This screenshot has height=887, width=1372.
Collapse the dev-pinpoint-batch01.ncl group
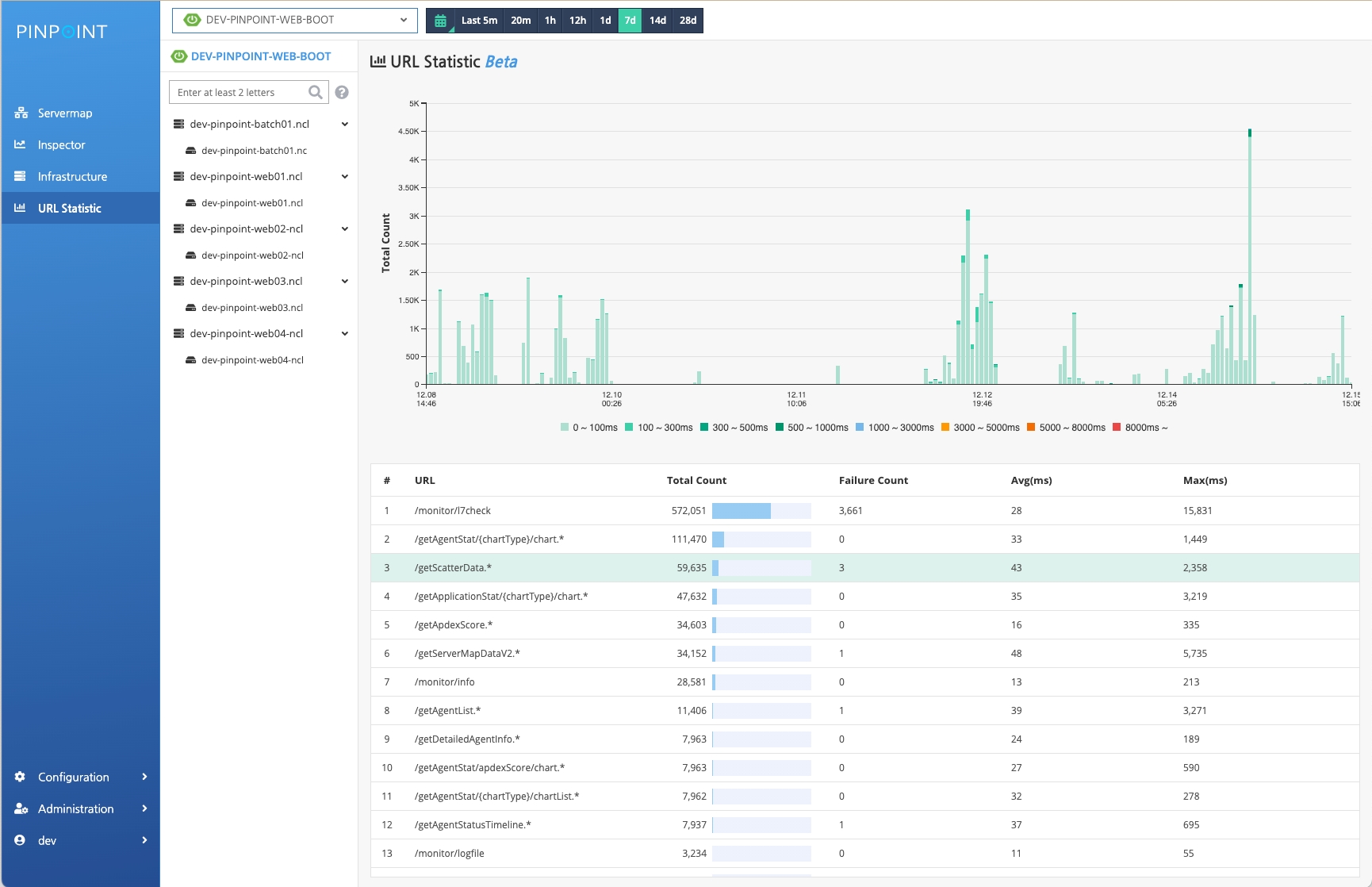[x=344, y=124]
